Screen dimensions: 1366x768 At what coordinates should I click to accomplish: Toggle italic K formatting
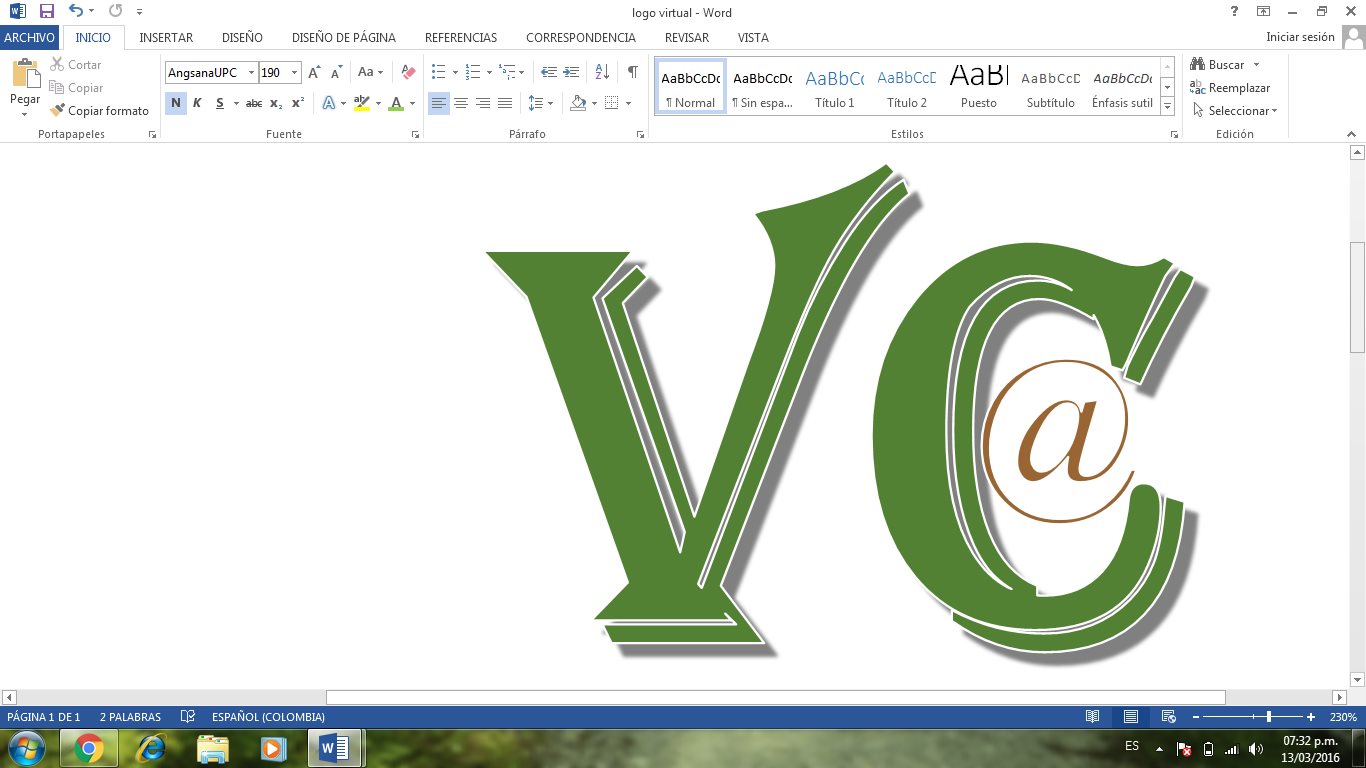pyautogui.click(x=197, y=103)
